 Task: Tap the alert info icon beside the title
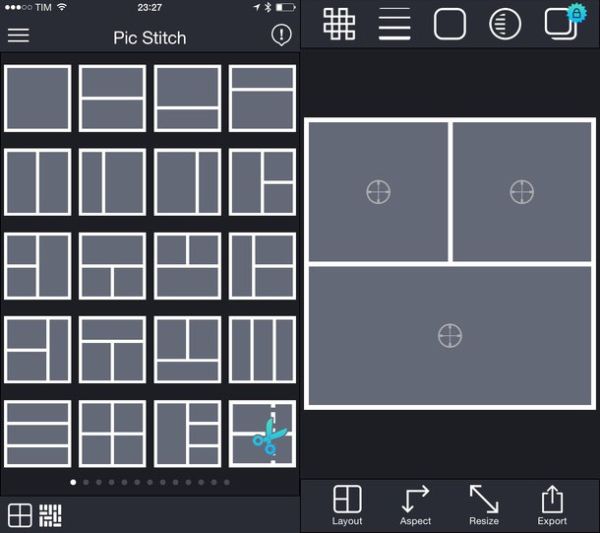281,36
